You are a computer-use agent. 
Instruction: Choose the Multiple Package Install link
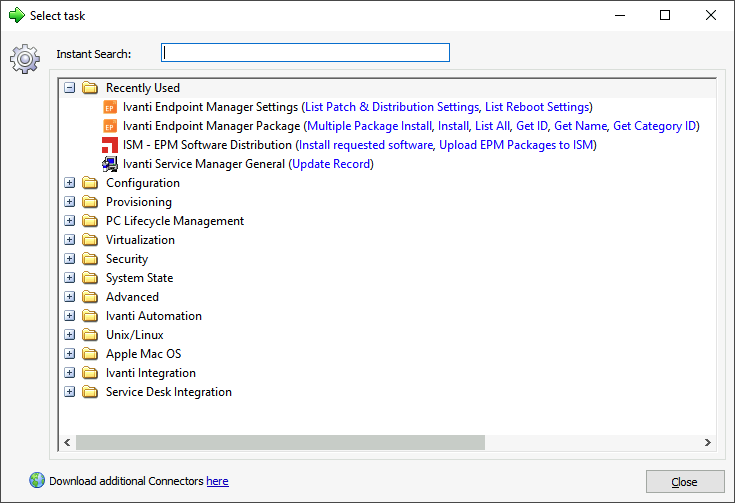(x=369, y=126)
